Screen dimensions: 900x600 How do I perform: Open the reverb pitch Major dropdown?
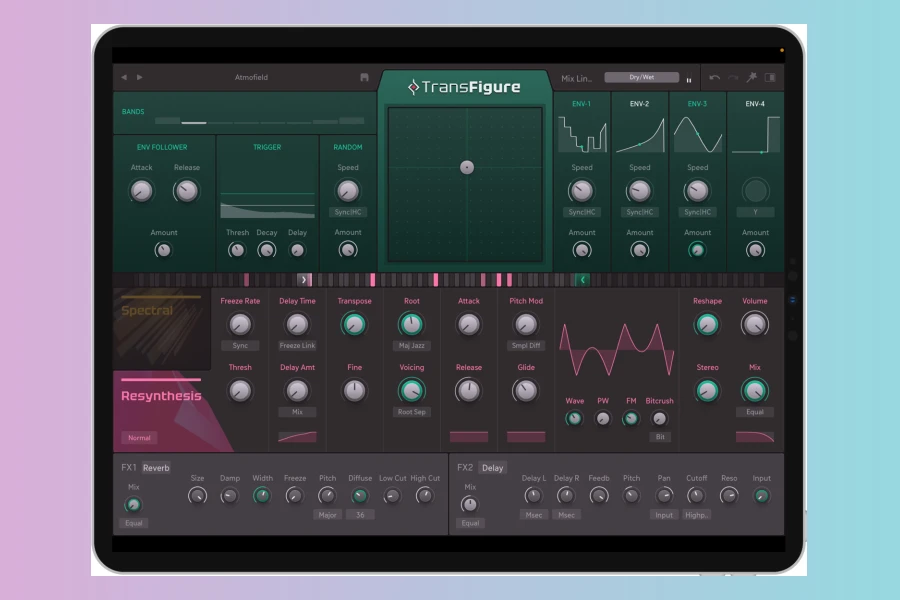pos(327,515)
